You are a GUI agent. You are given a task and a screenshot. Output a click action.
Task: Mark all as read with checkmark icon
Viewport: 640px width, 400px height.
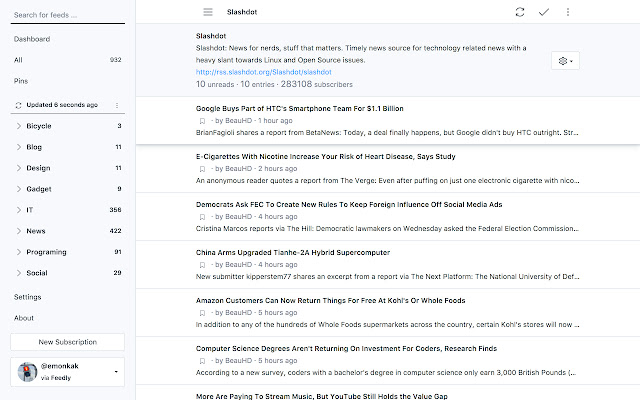pos(543,12)
